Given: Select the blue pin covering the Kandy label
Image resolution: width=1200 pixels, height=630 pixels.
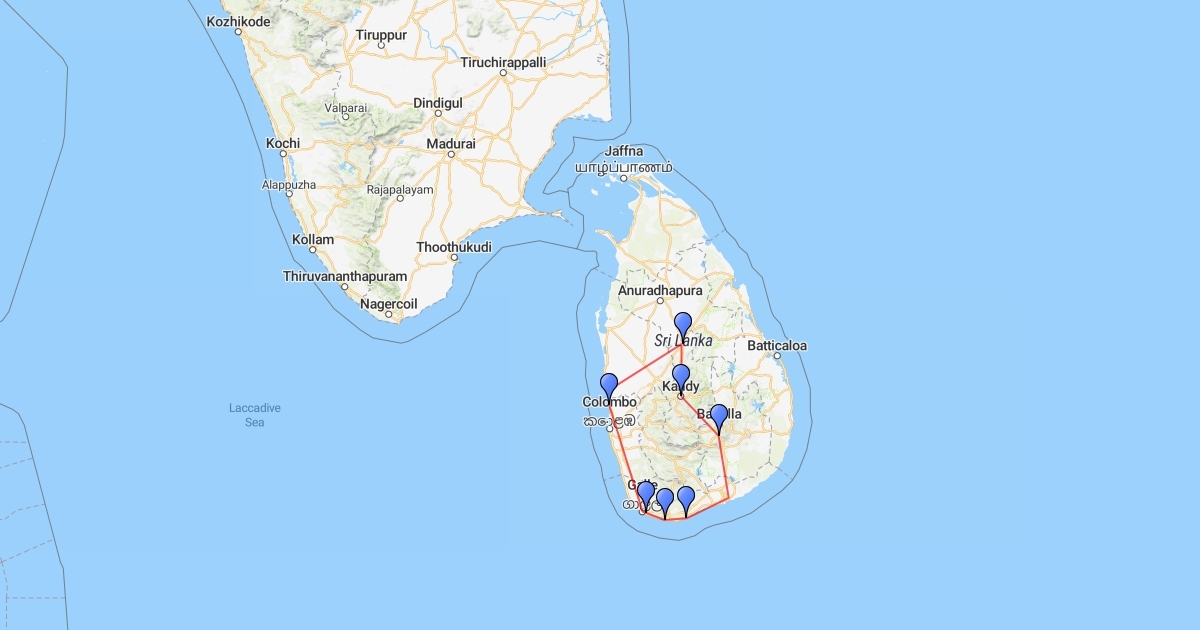Looking at the screenshot, I should 680,376.
